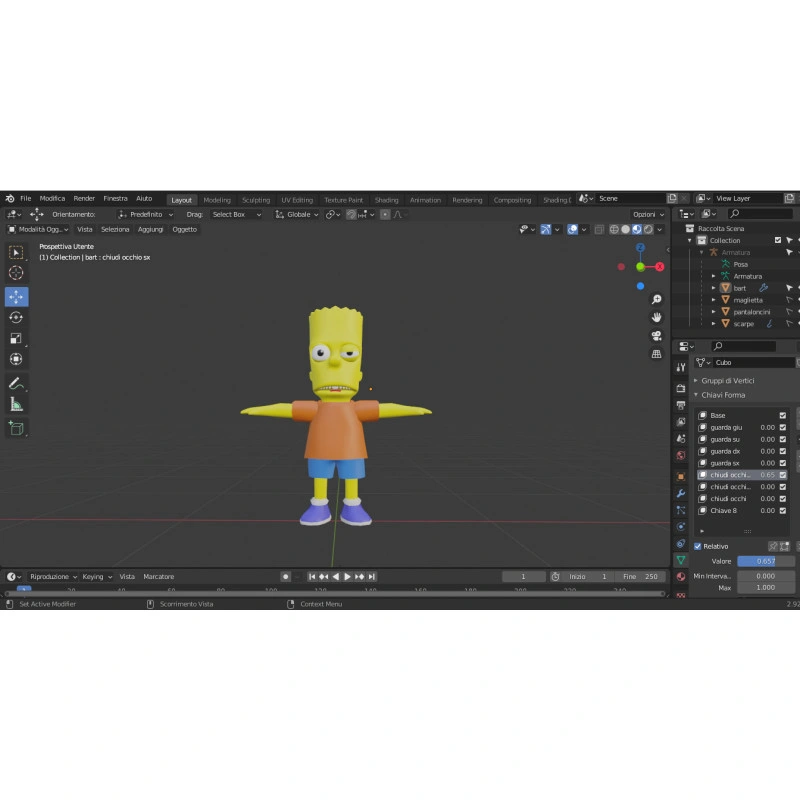800x800 pixels.
Task: Open the Predefinito orientation dropdown
Action: 145,215
